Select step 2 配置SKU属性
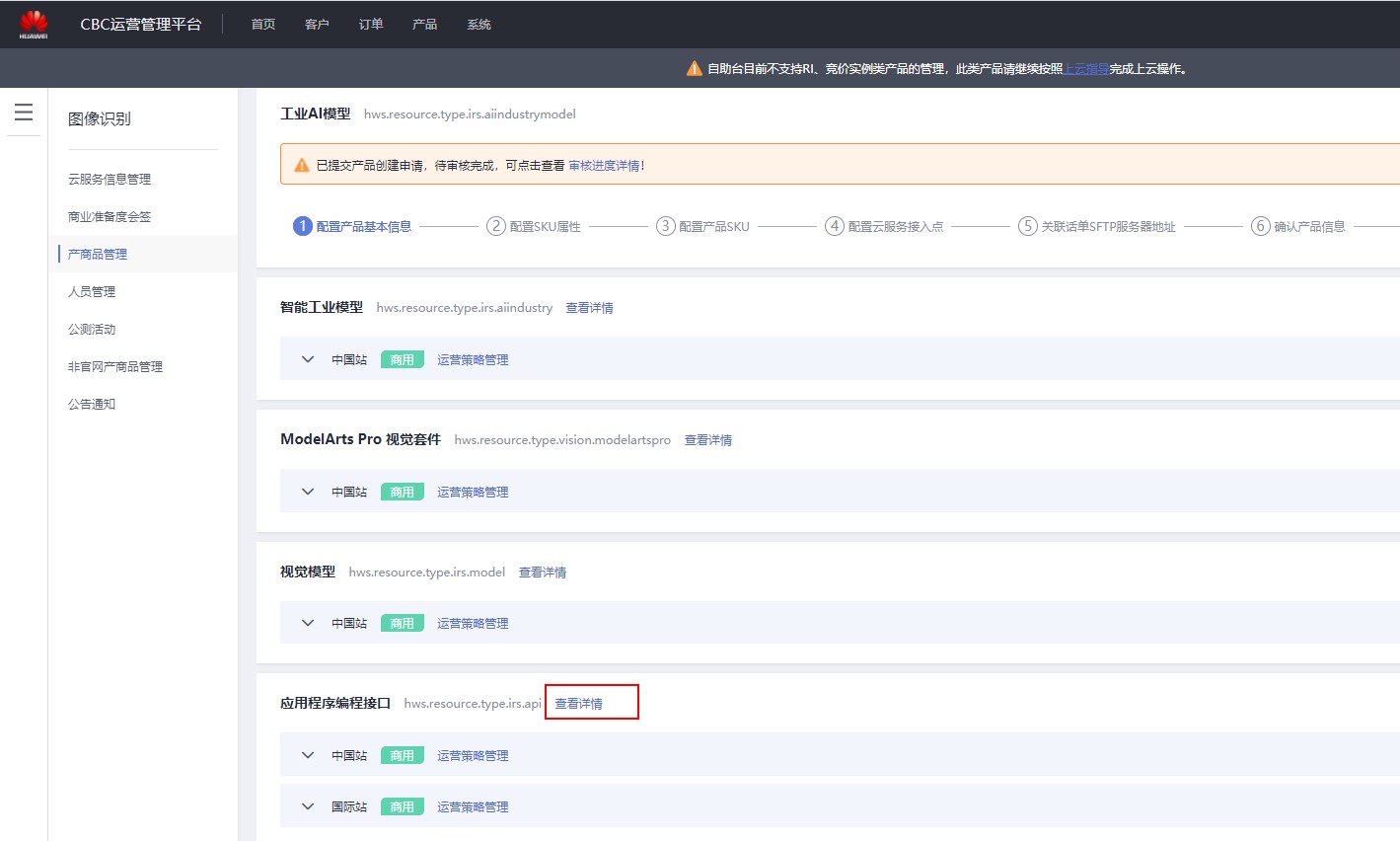The image size is (1400, 841). [x=534, y=226]
